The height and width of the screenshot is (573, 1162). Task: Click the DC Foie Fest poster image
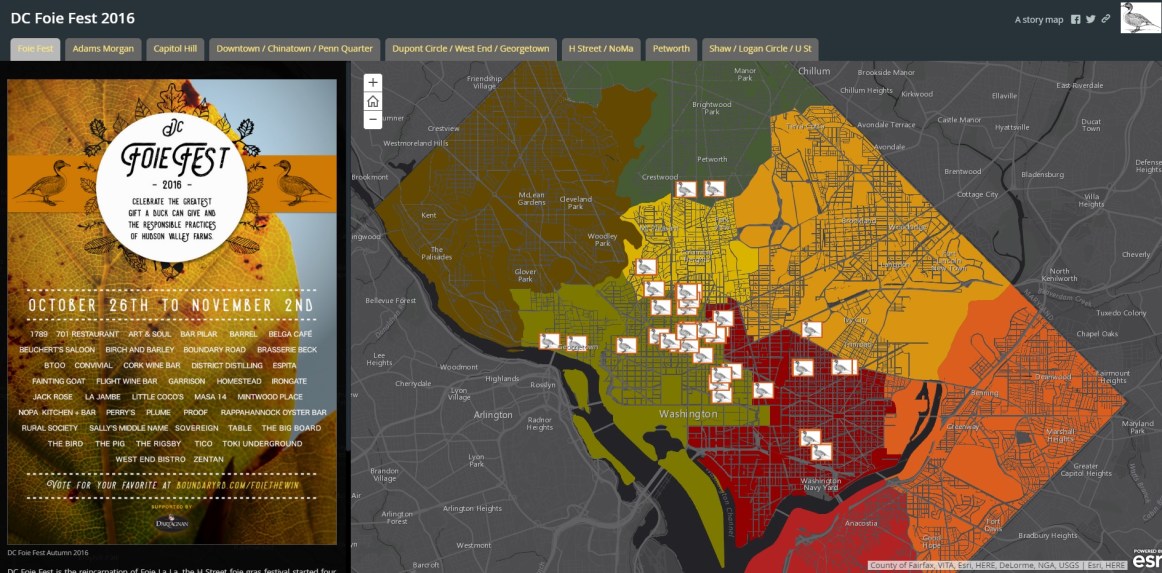coord(171,311)
